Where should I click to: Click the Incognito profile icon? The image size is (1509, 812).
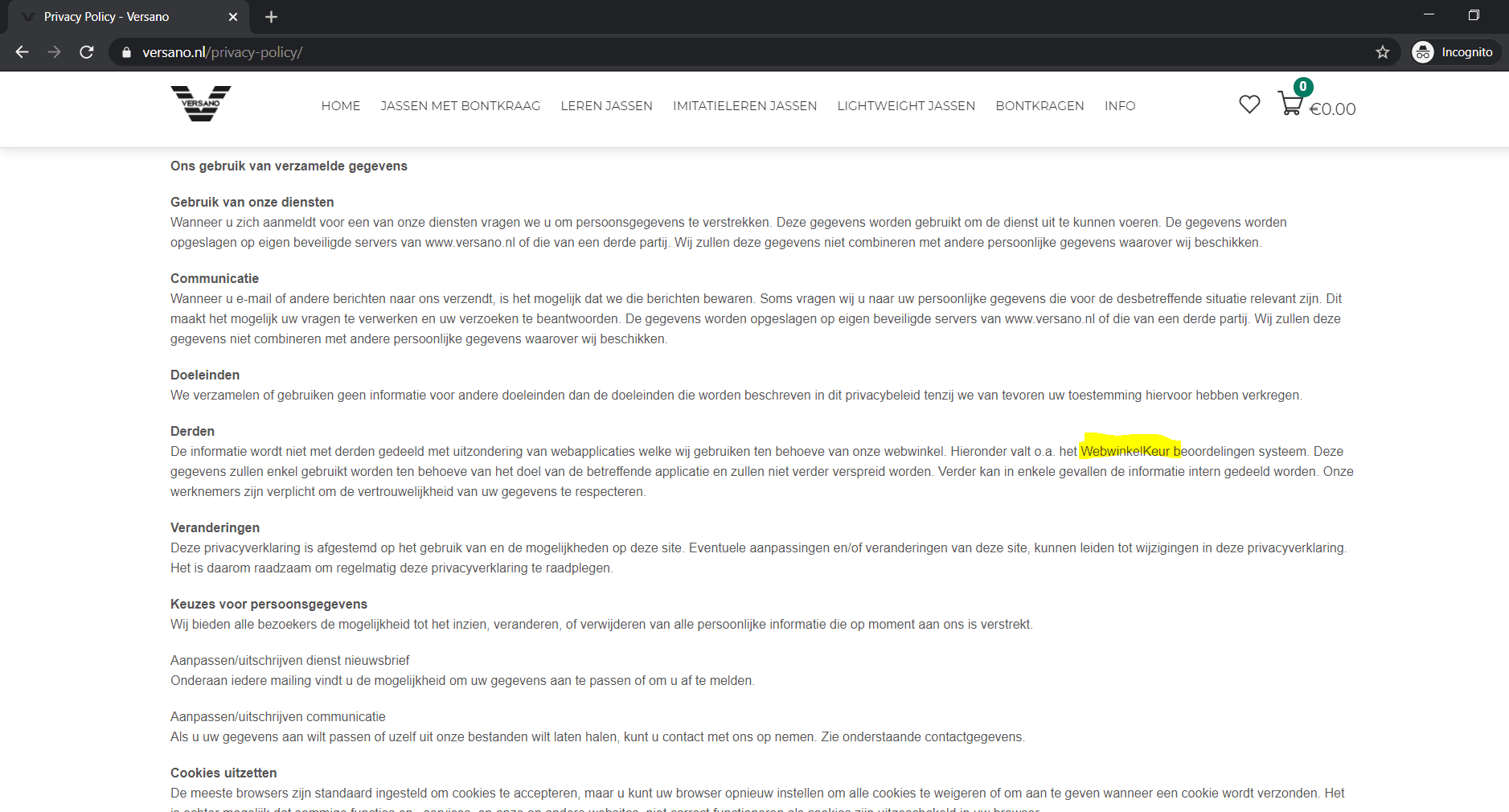[x=1423, y=52]
